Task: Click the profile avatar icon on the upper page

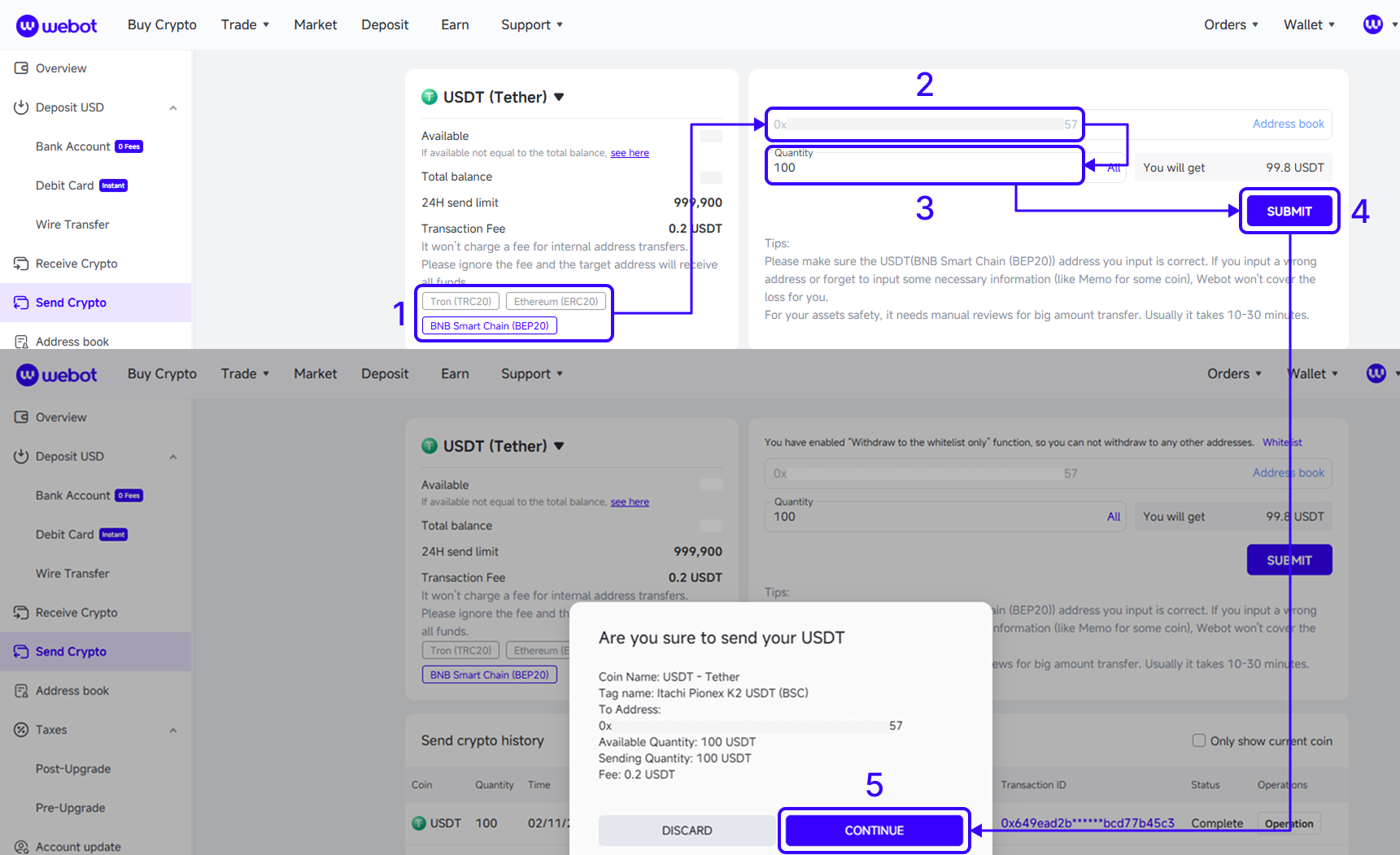Action: click(1373, 24)
